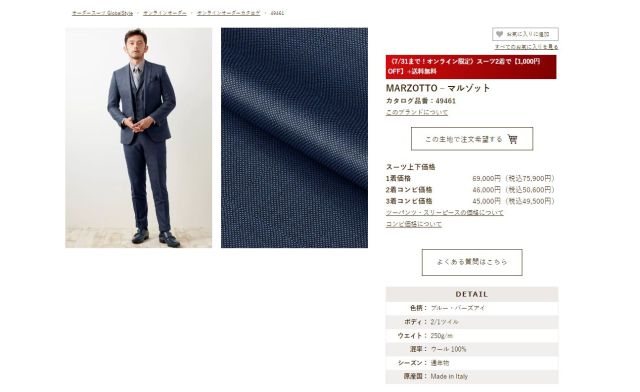Click the red 7/31 campaign banner
The width and height of the screenshot is (640, 392).
point(471,67)
